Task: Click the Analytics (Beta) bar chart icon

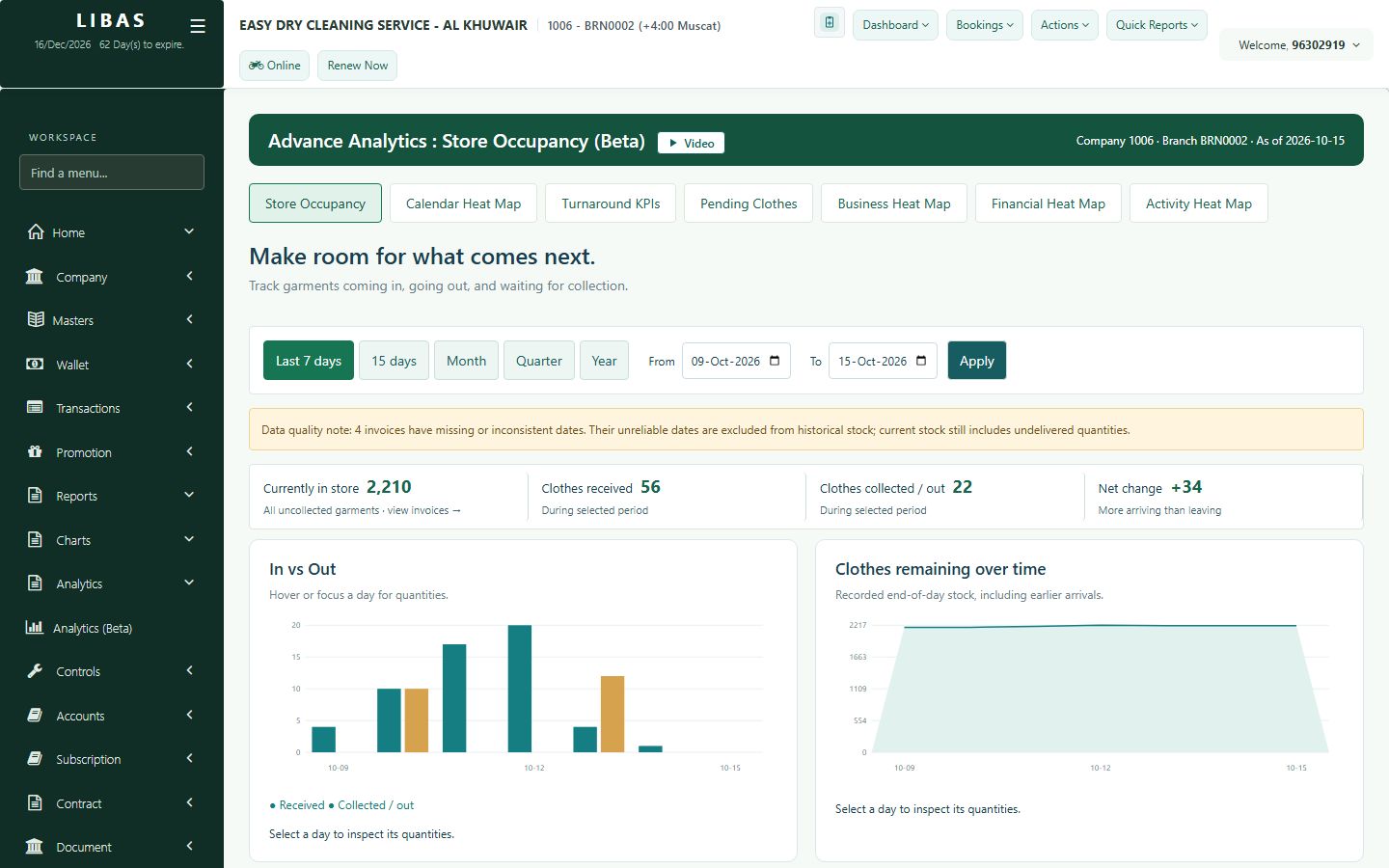Action: click(x=35, y=627)
